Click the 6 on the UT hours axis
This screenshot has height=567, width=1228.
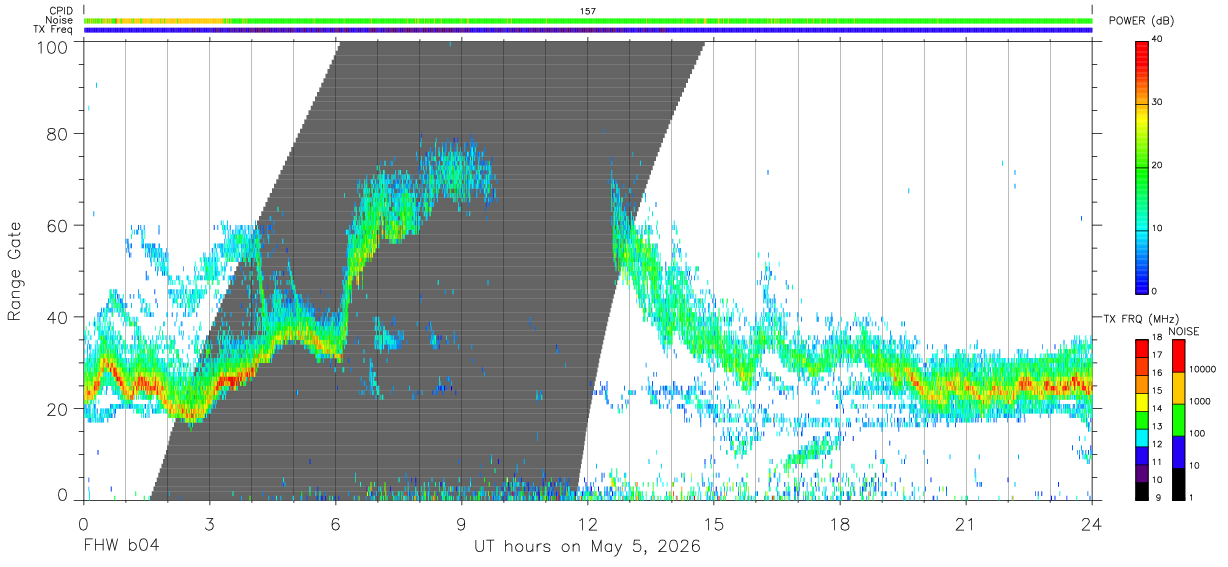336,523
